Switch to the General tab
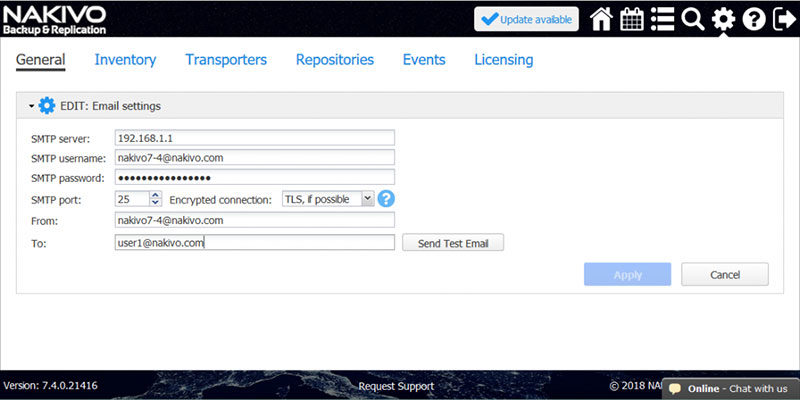This screenshot has height=400, width=800. 40,60
